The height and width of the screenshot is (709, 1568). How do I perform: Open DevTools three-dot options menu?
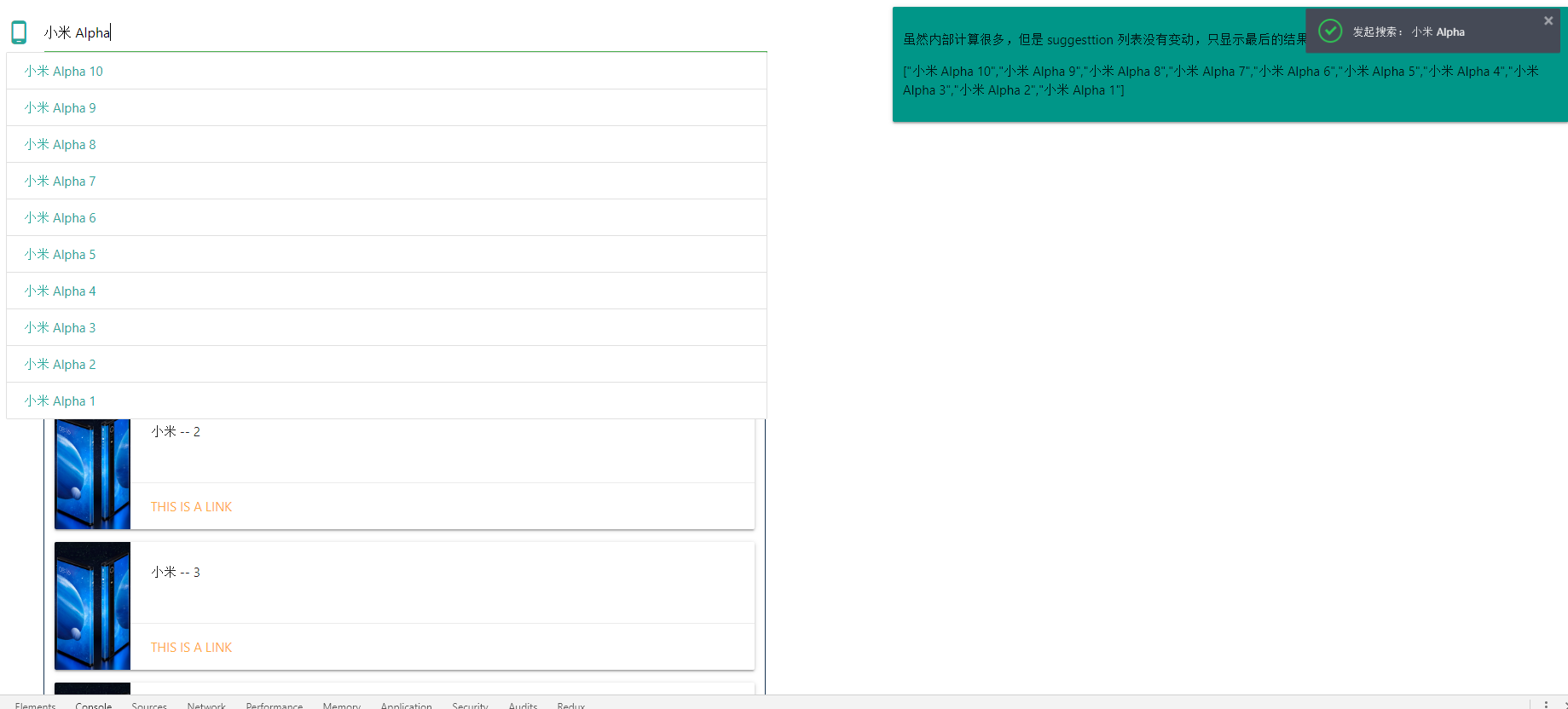[x=1546, y=704]
